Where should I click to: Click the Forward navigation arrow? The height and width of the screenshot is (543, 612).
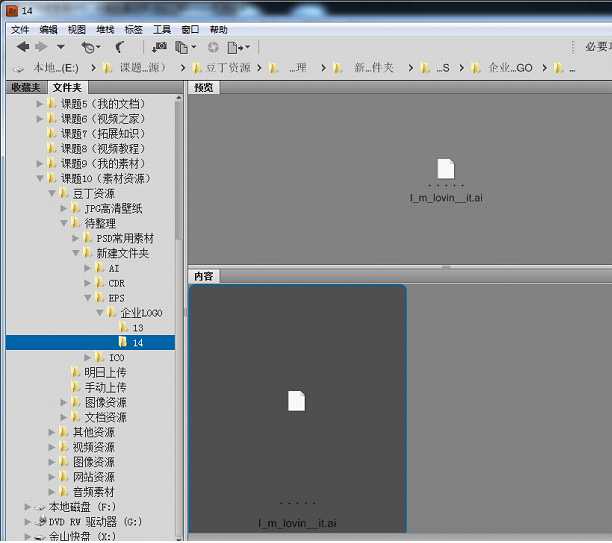point(41,47)
